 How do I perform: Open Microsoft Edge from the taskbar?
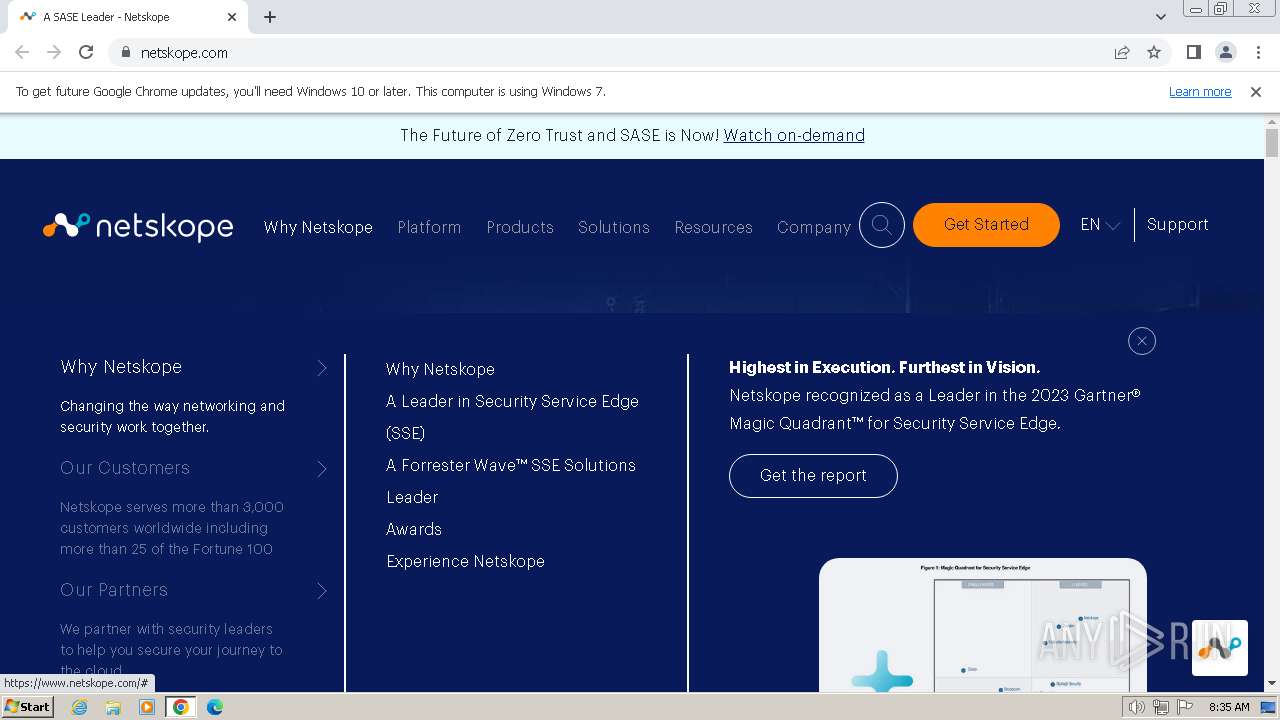215,707
